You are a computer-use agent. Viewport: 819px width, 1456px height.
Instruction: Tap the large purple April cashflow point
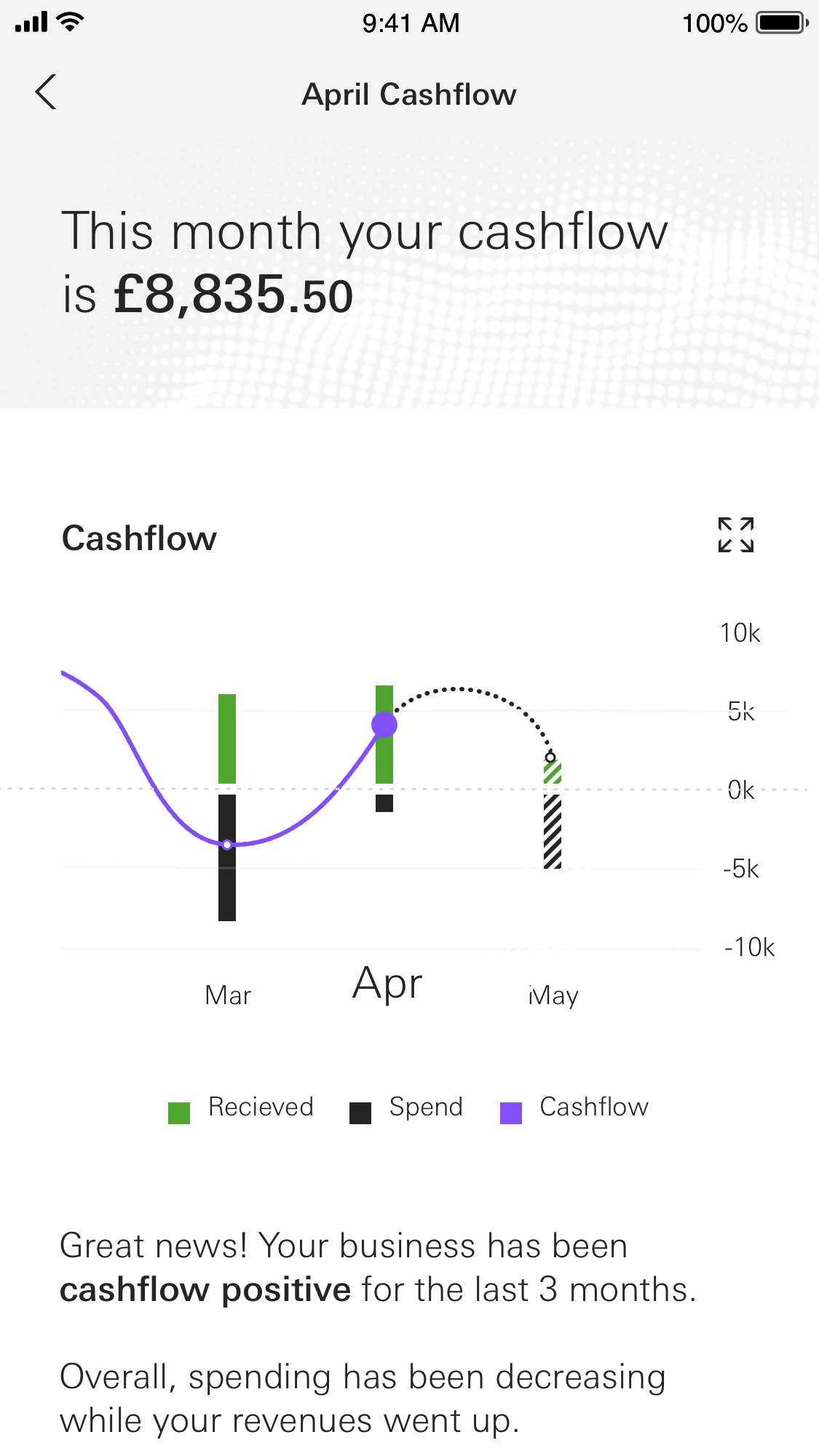384,724
